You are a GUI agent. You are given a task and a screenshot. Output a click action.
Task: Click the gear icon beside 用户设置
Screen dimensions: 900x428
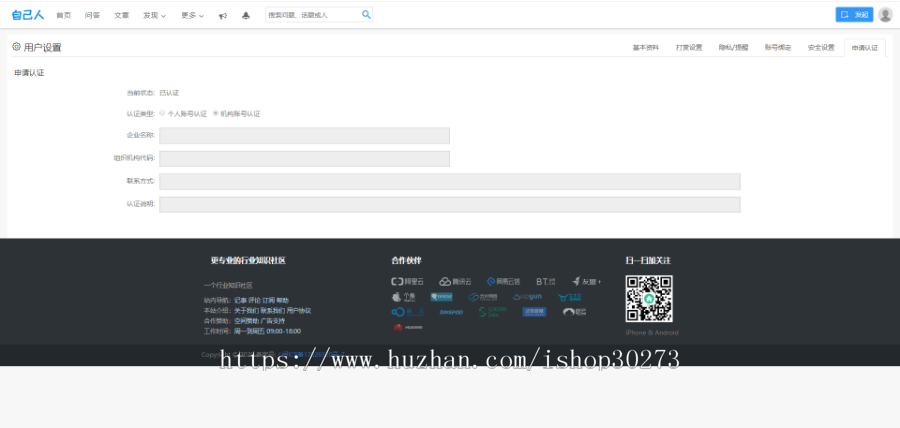tap(16, 46)
